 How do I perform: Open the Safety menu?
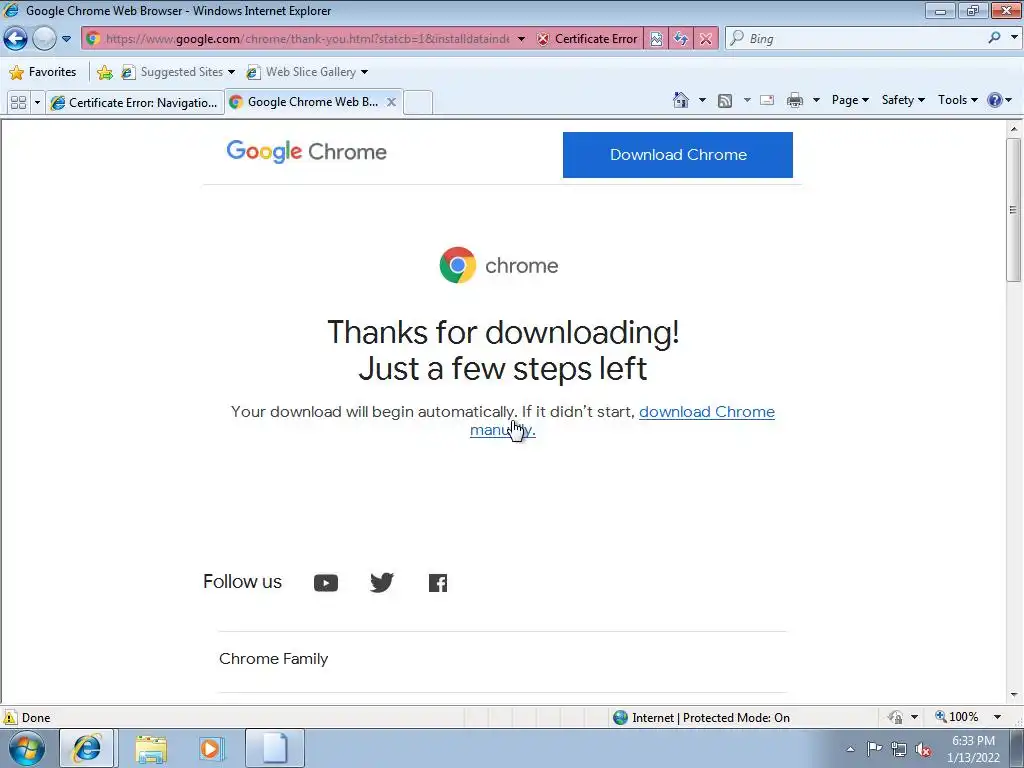(x=903, y=100)
